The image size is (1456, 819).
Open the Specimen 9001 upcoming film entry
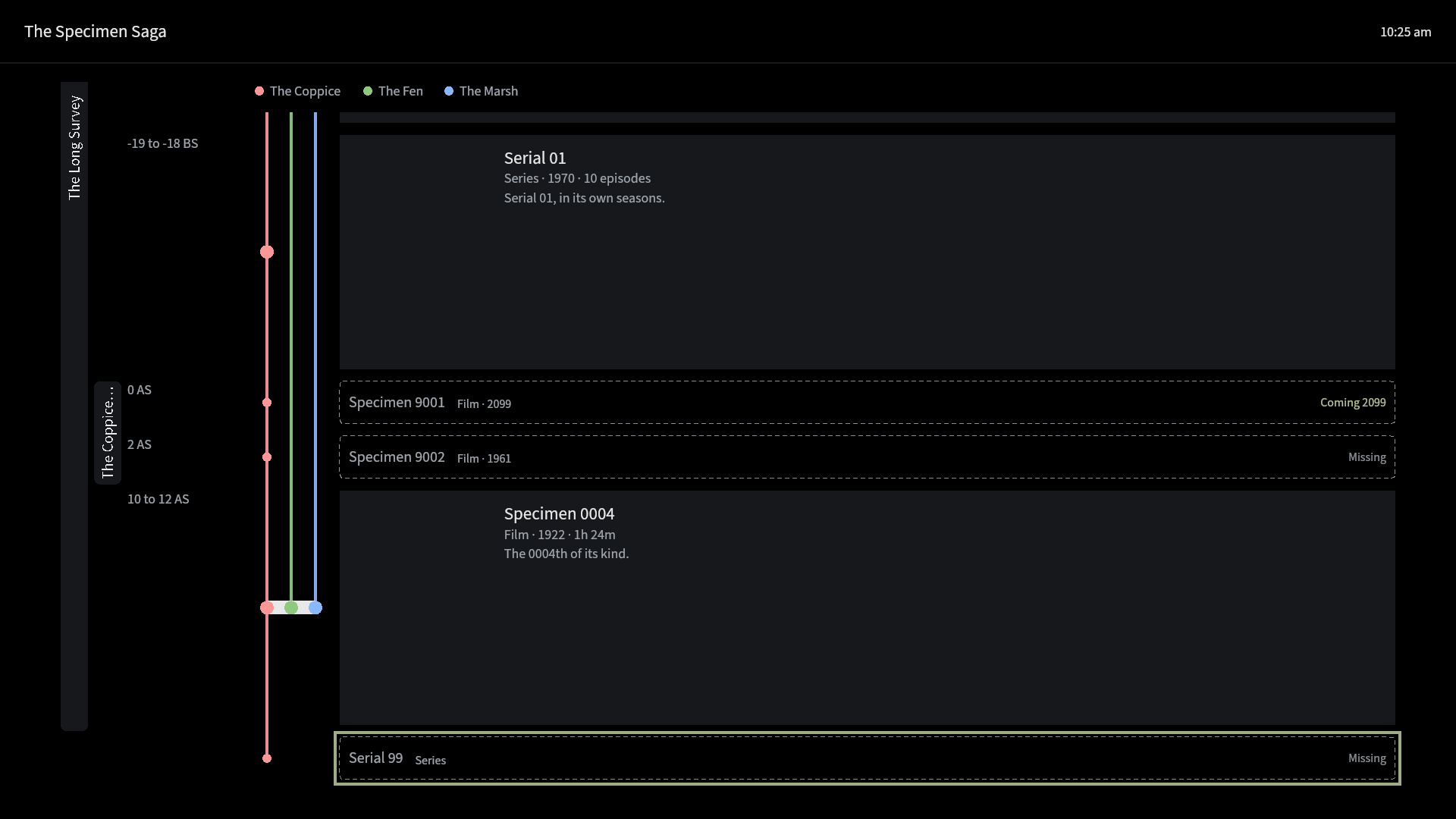click(868, 403)
